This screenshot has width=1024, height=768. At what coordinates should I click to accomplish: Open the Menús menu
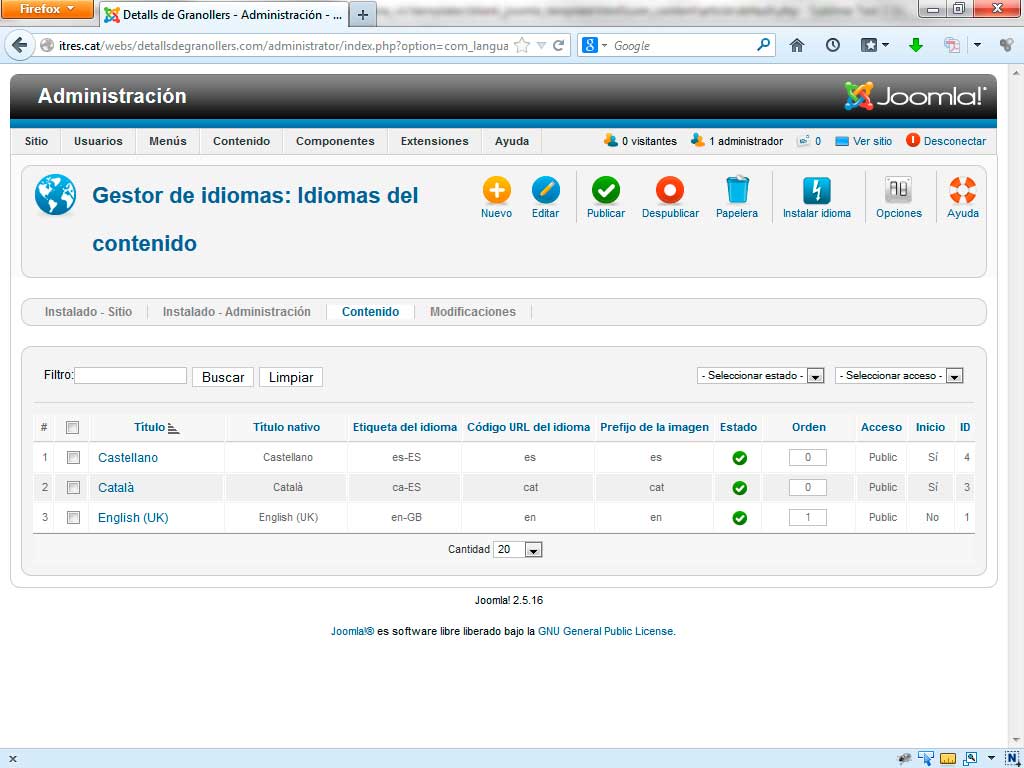click(x=168, y=141)
